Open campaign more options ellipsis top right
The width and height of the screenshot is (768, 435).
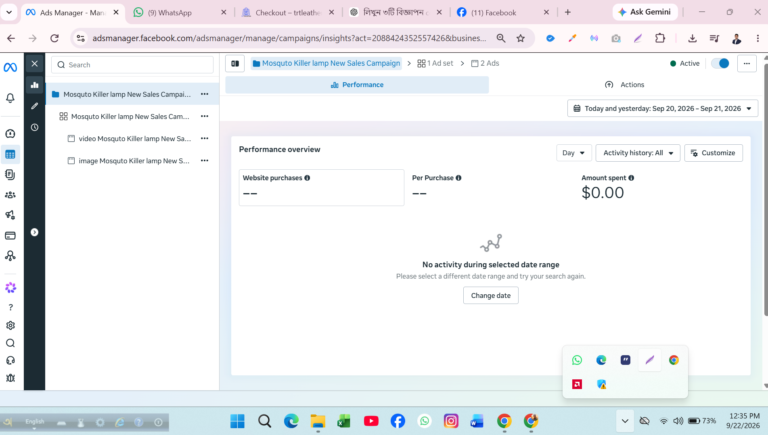pyautogui.click(x=746, y=64)
